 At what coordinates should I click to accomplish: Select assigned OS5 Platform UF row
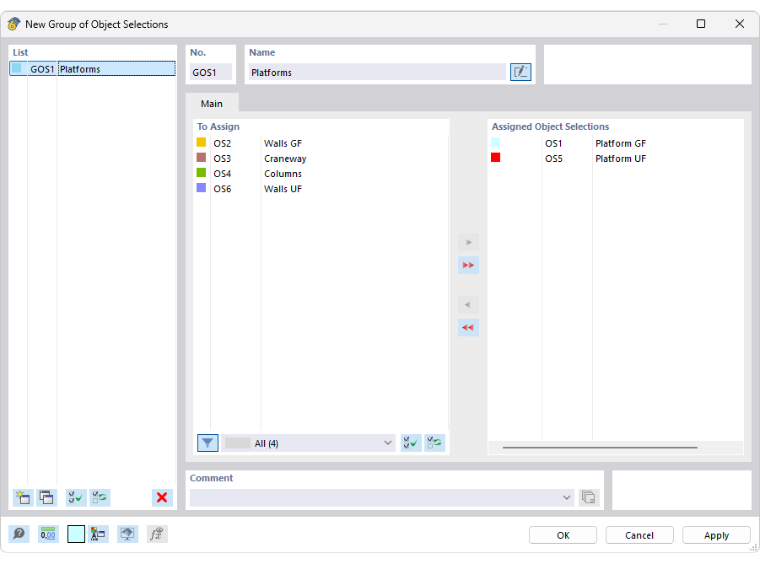[x=616, y=158]
